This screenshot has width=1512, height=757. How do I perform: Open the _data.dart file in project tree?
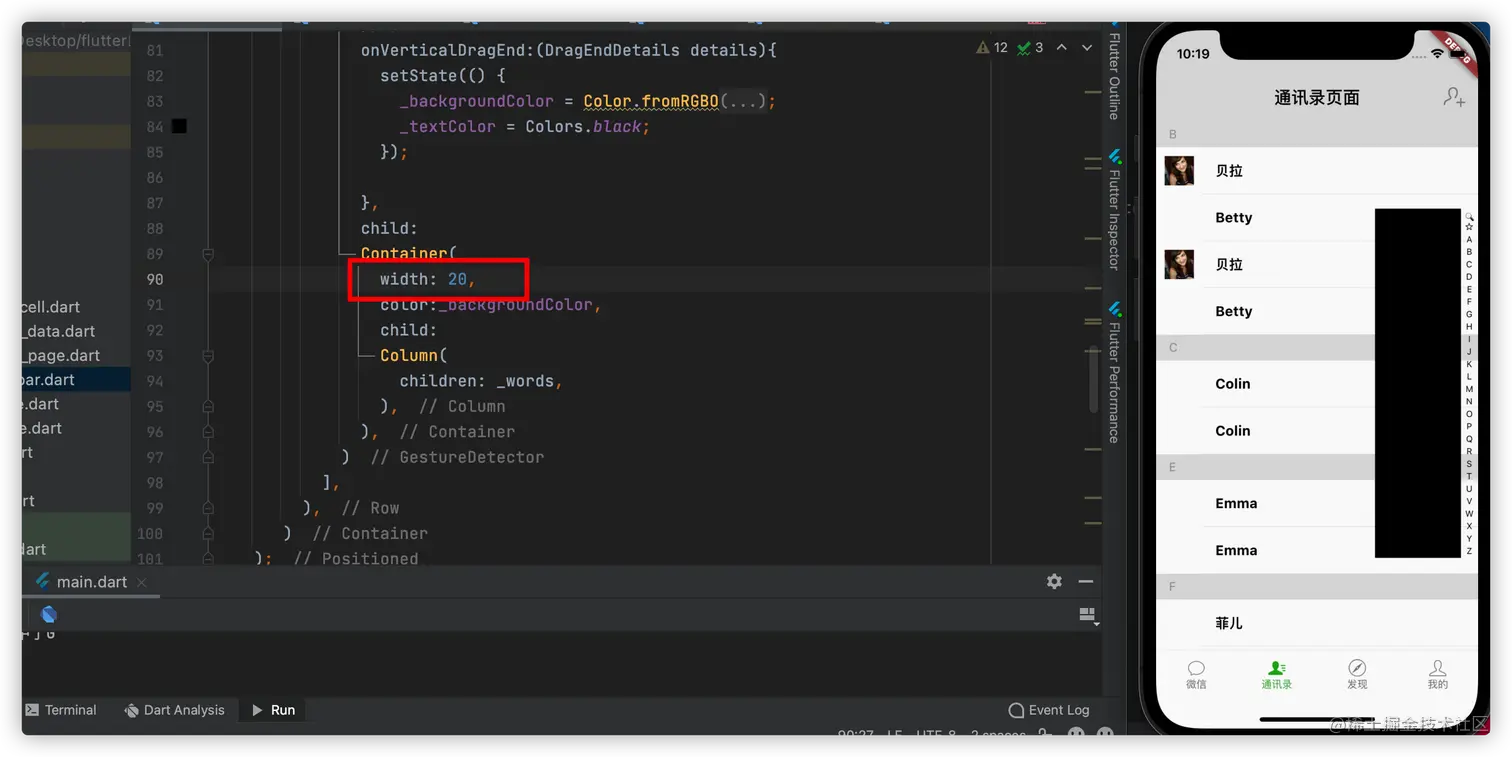[x=59, y=331]
